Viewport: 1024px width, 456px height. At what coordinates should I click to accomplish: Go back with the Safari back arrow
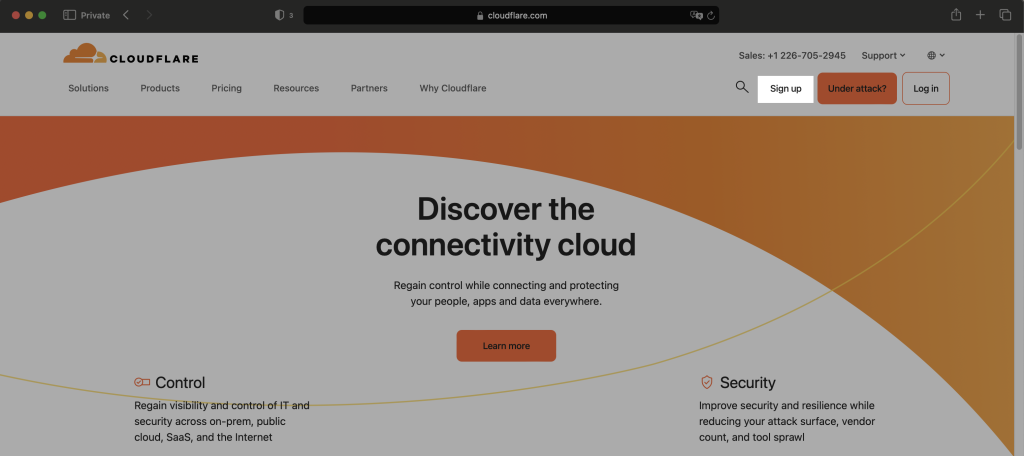[126, 15]
